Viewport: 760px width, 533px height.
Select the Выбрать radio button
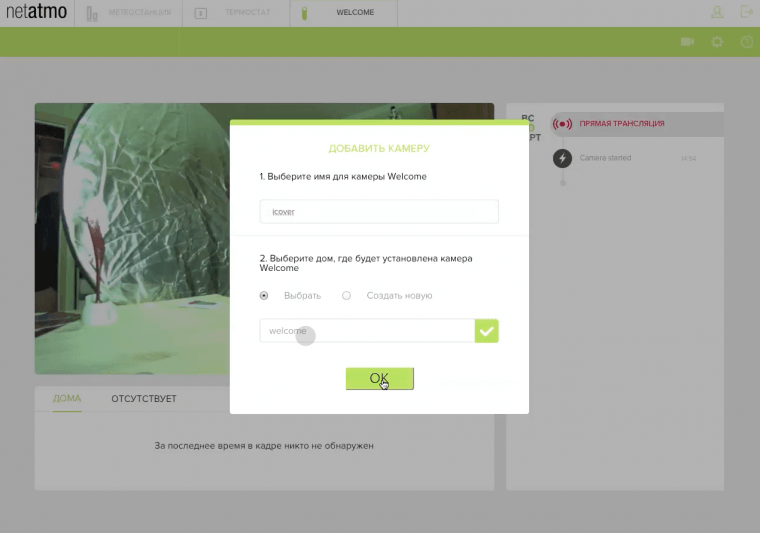[264, 296]
